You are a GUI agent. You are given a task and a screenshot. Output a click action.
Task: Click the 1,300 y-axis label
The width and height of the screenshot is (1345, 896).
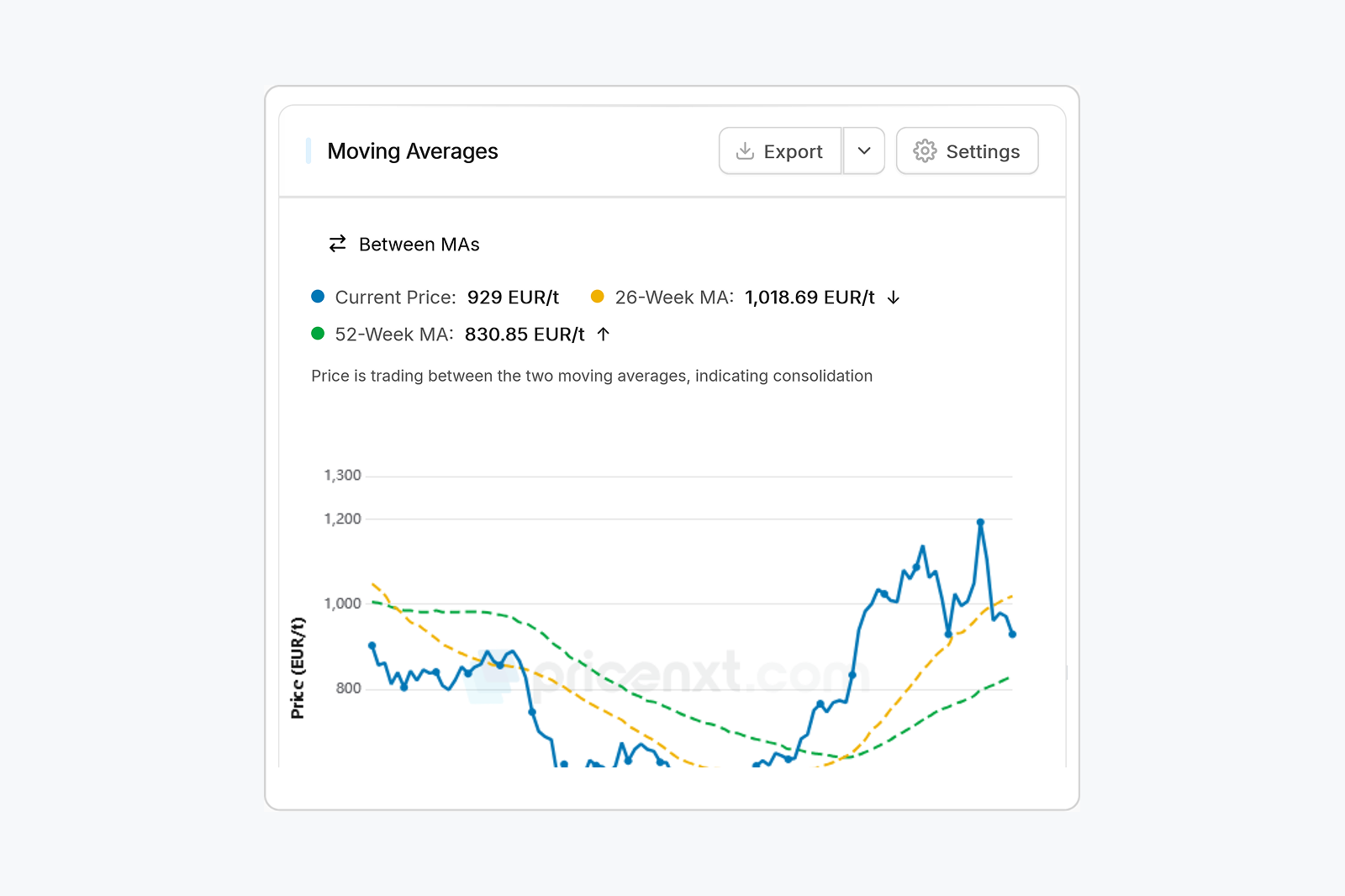pyautogui.click(x=342, y=476)
